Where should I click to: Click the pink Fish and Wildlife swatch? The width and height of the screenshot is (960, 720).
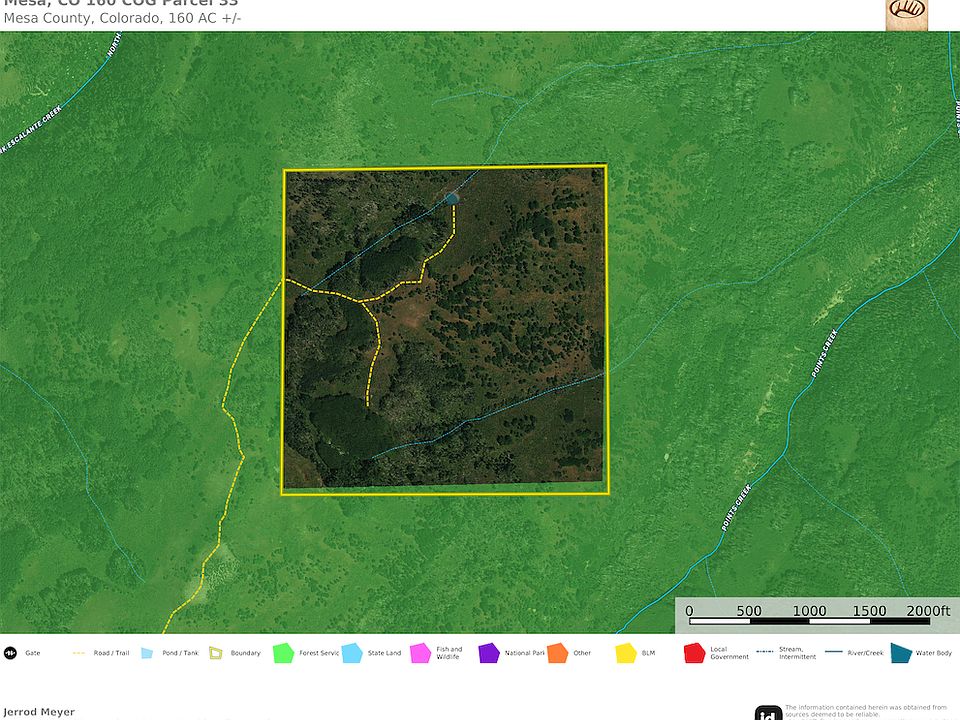(420, 653)
